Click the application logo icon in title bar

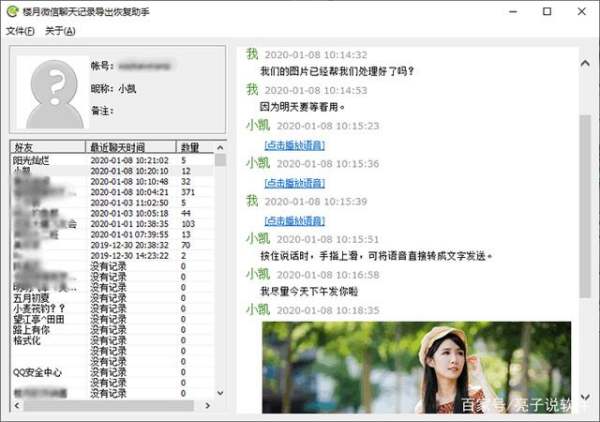pyautogui.click(x=12, y=11)
